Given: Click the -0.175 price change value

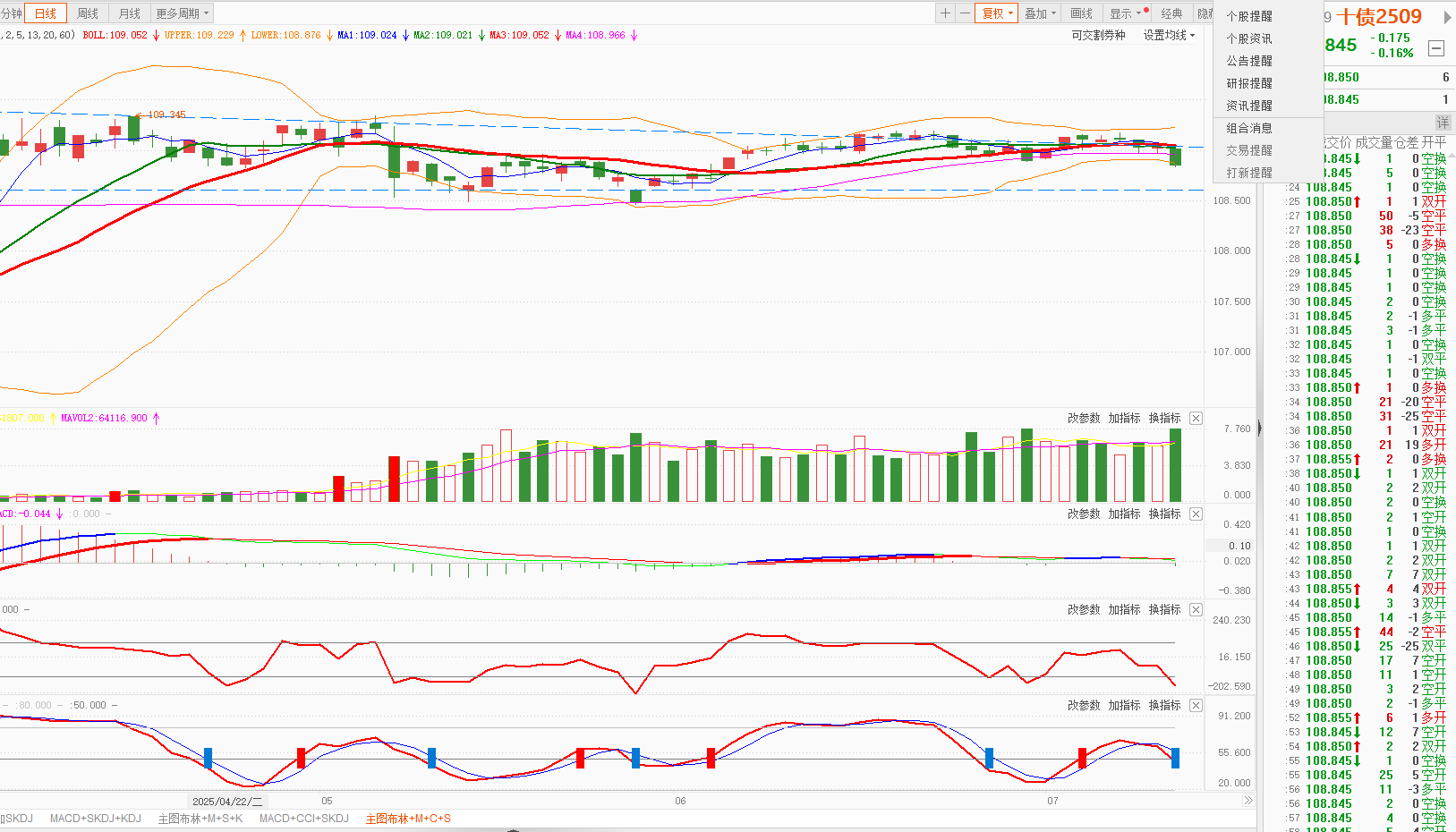Looking at the screenshot, I should [x=1392, y=38].
